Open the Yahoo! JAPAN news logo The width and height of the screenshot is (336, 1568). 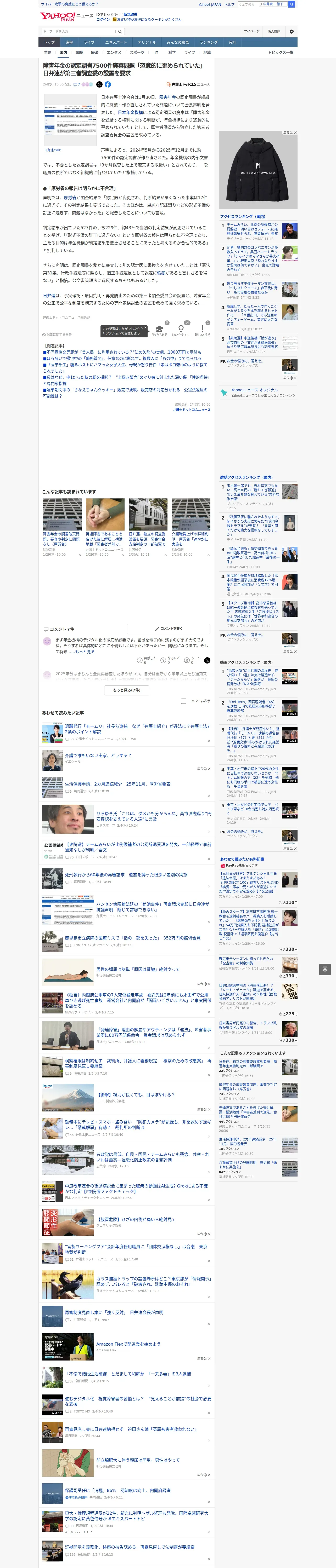[x=67, y=16]
